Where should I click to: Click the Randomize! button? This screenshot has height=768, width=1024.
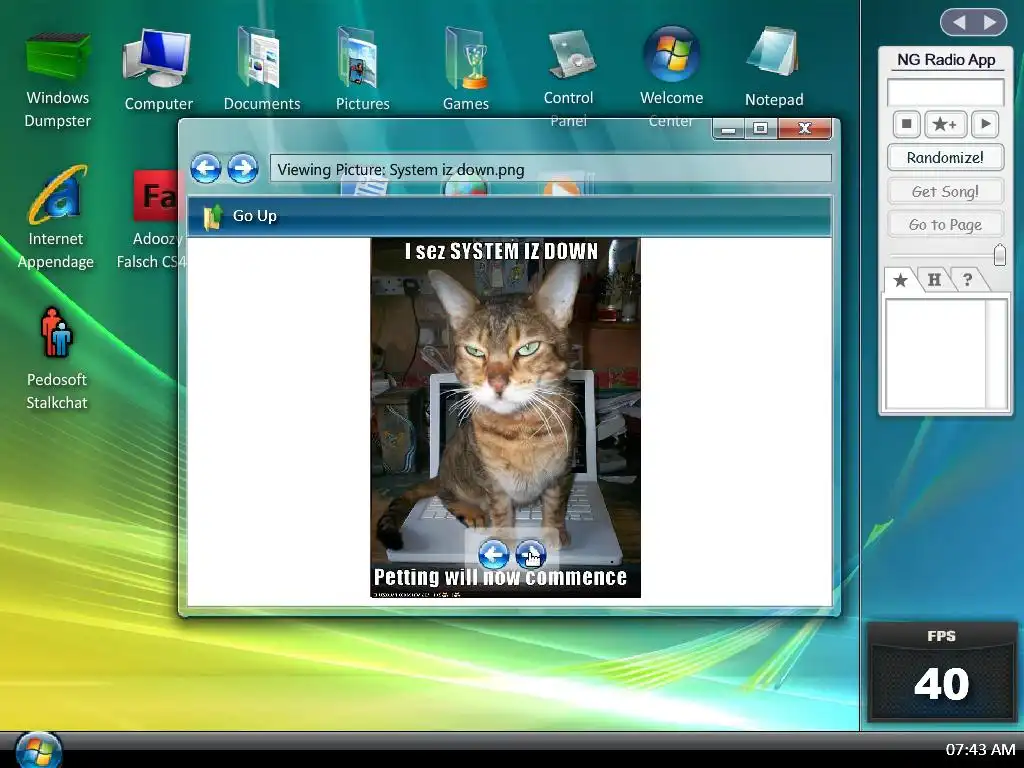point(945,157)
